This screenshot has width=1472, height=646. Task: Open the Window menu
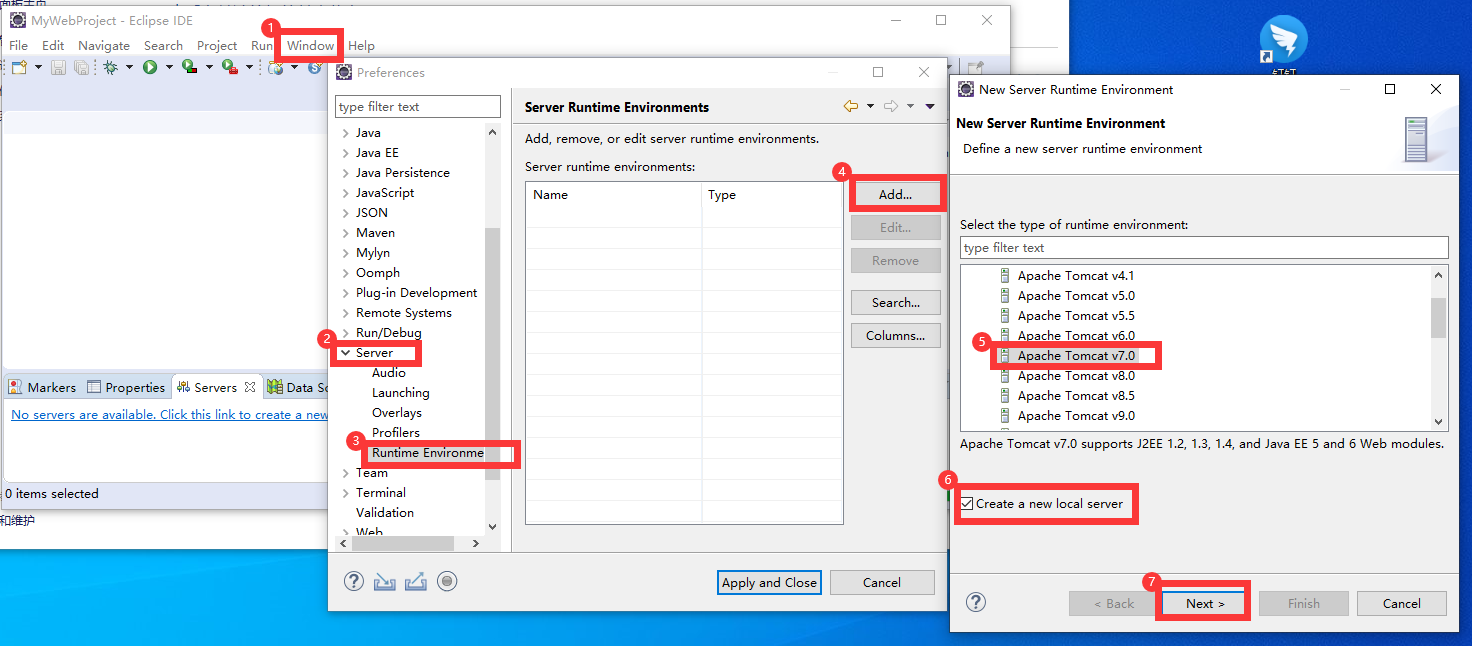click(x=310, y=45)
